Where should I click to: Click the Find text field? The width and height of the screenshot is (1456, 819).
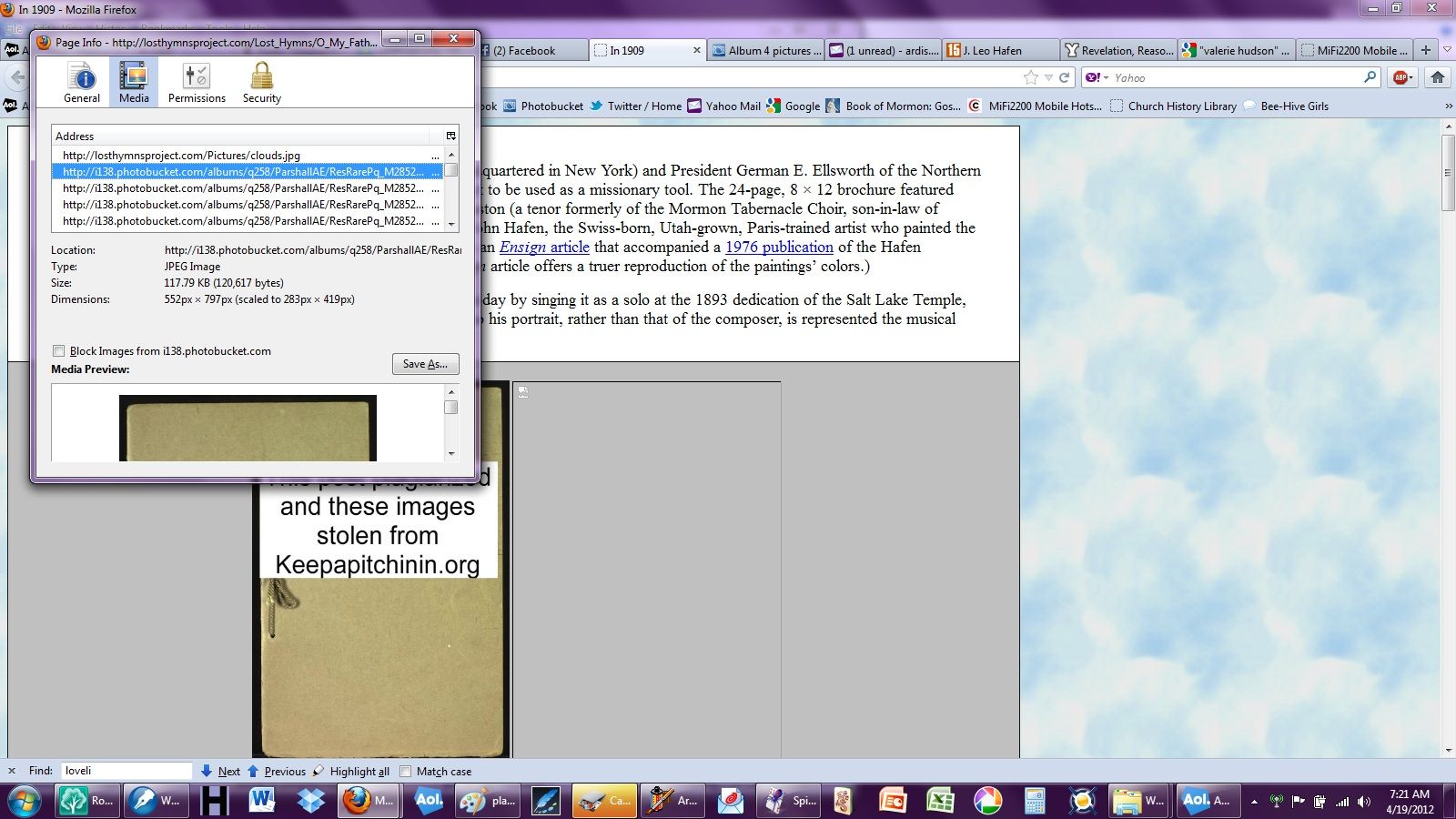(x=126, y=771)
